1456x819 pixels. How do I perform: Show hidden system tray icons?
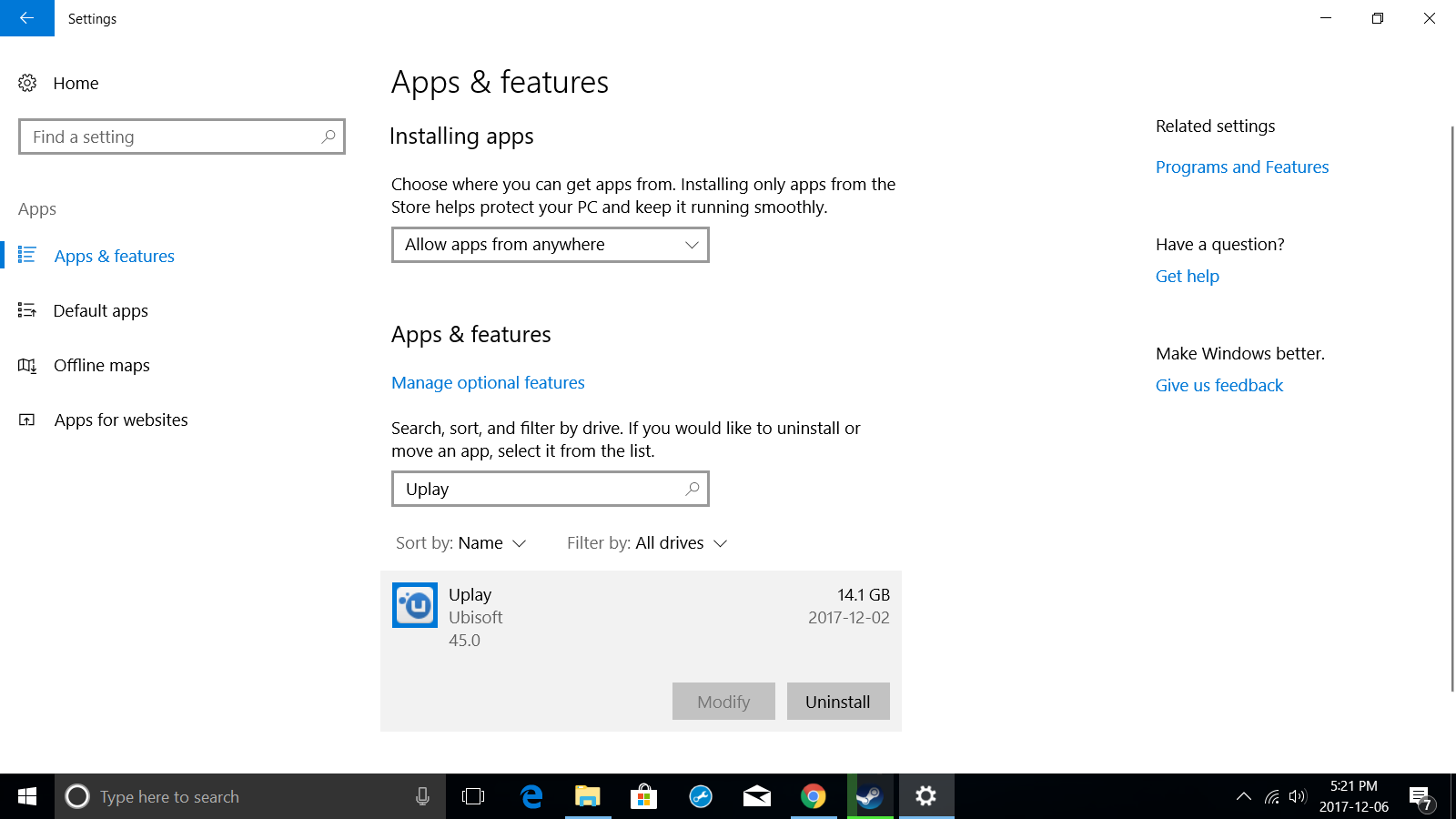[x=1243, y=796]
